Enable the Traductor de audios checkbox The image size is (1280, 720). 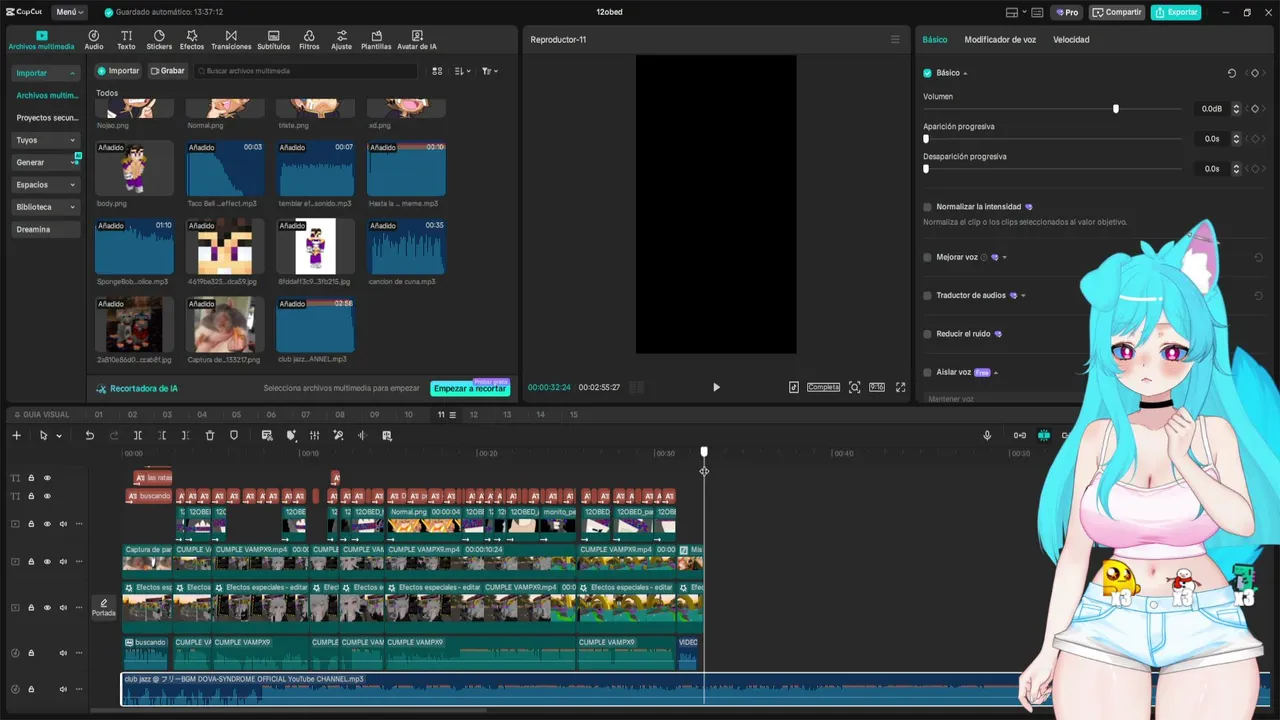point(927,296)
